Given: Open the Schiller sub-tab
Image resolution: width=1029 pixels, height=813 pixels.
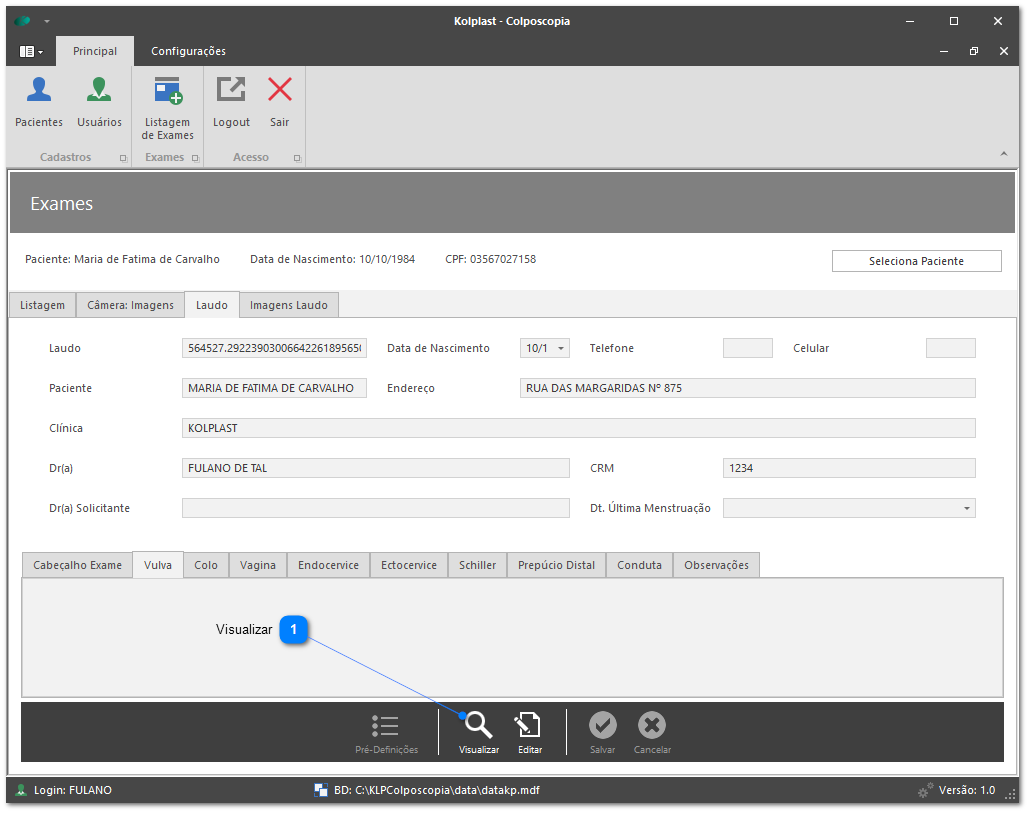Looking at the screenshot, I should tap(478, 565).
